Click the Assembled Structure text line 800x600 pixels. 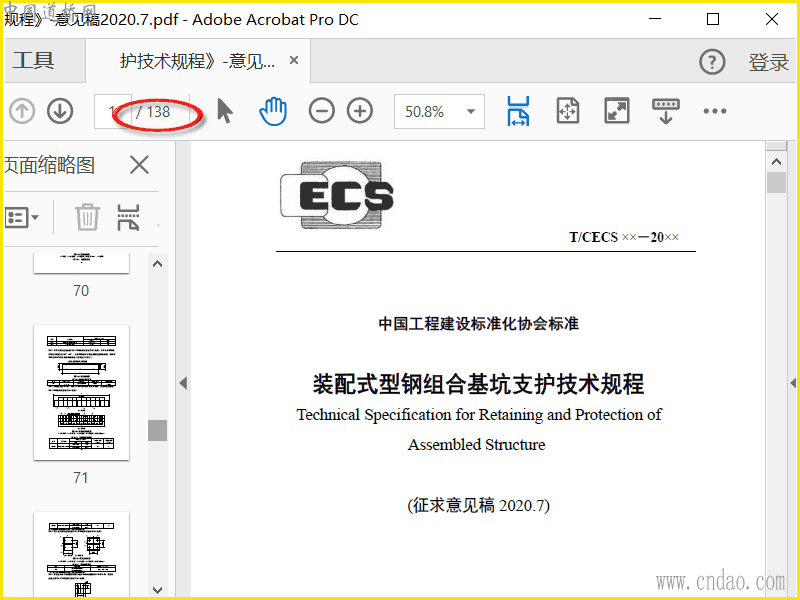point(477,444)
